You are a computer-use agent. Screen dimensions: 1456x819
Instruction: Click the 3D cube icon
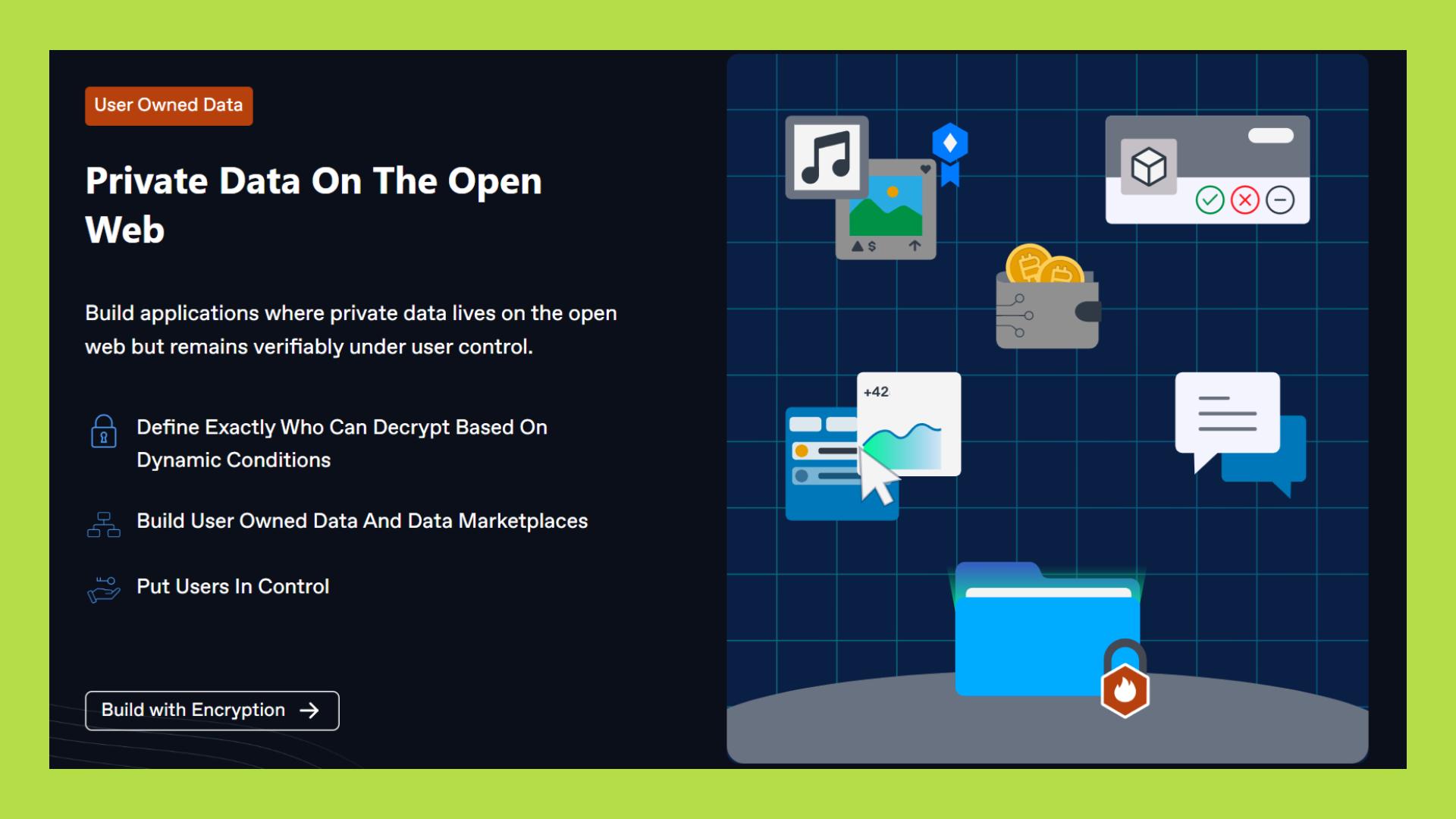pyautogui.click(x=1148, y=167)
